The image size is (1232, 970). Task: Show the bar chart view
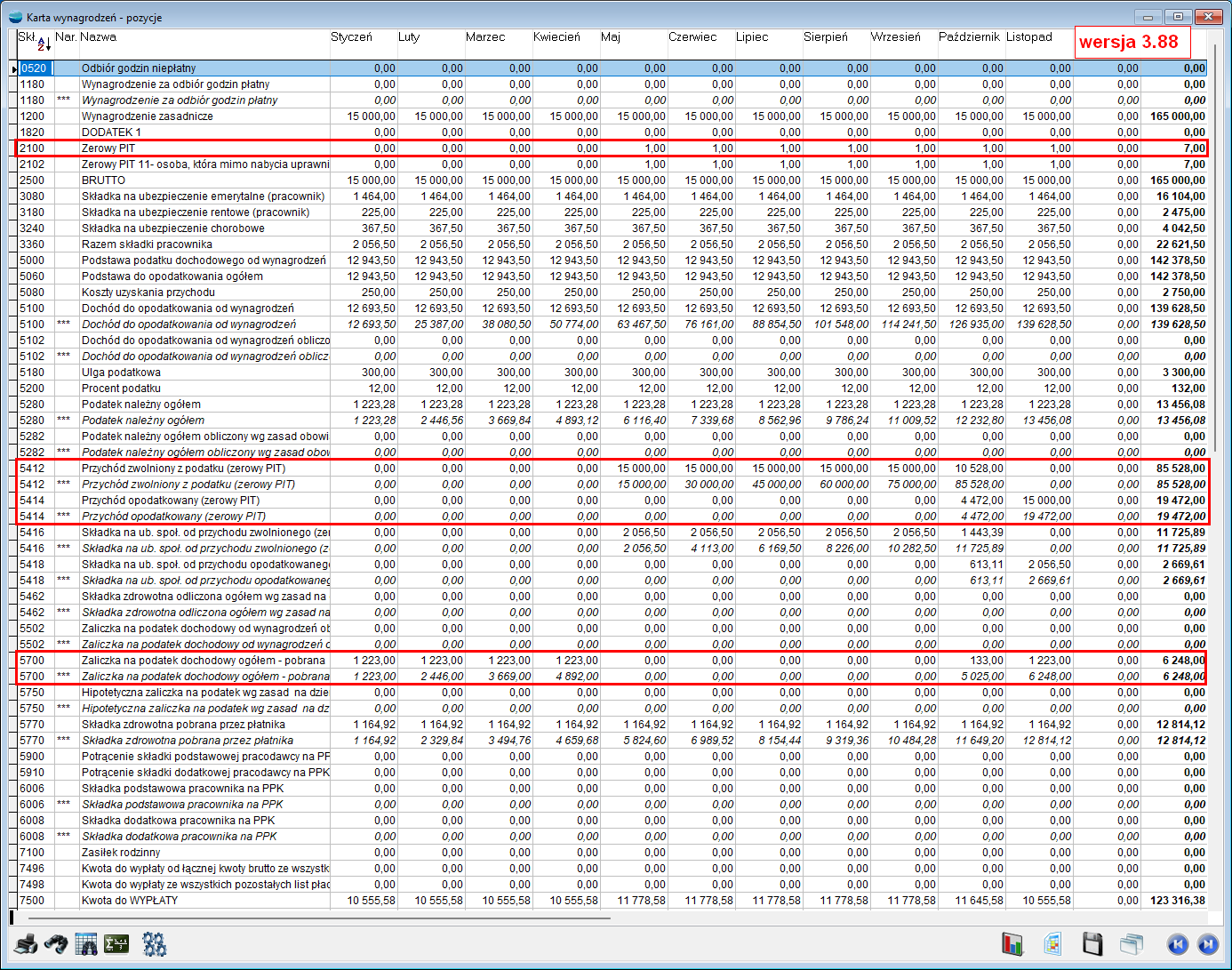(1012, 943)
